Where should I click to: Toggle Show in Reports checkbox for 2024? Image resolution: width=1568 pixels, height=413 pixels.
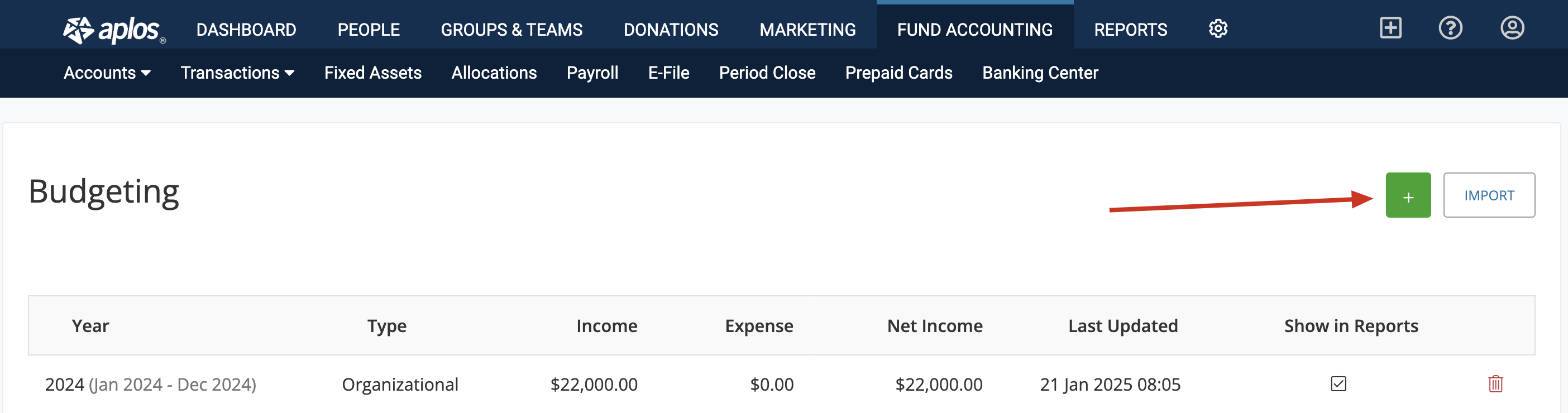(1338, 384)
